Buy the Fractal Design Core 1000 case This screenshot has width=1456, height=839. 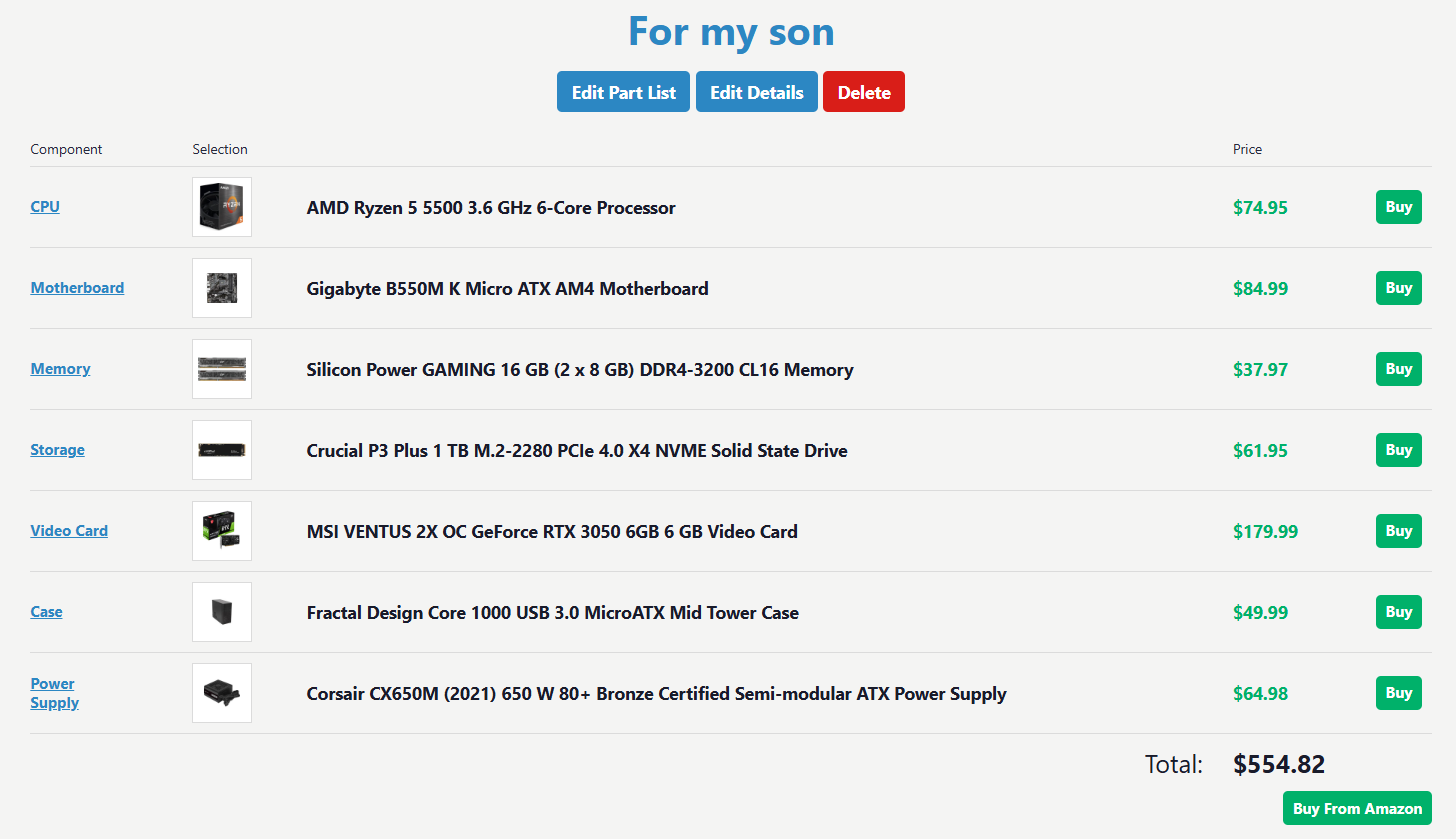pyautogui.click(x=1398, y=612)
